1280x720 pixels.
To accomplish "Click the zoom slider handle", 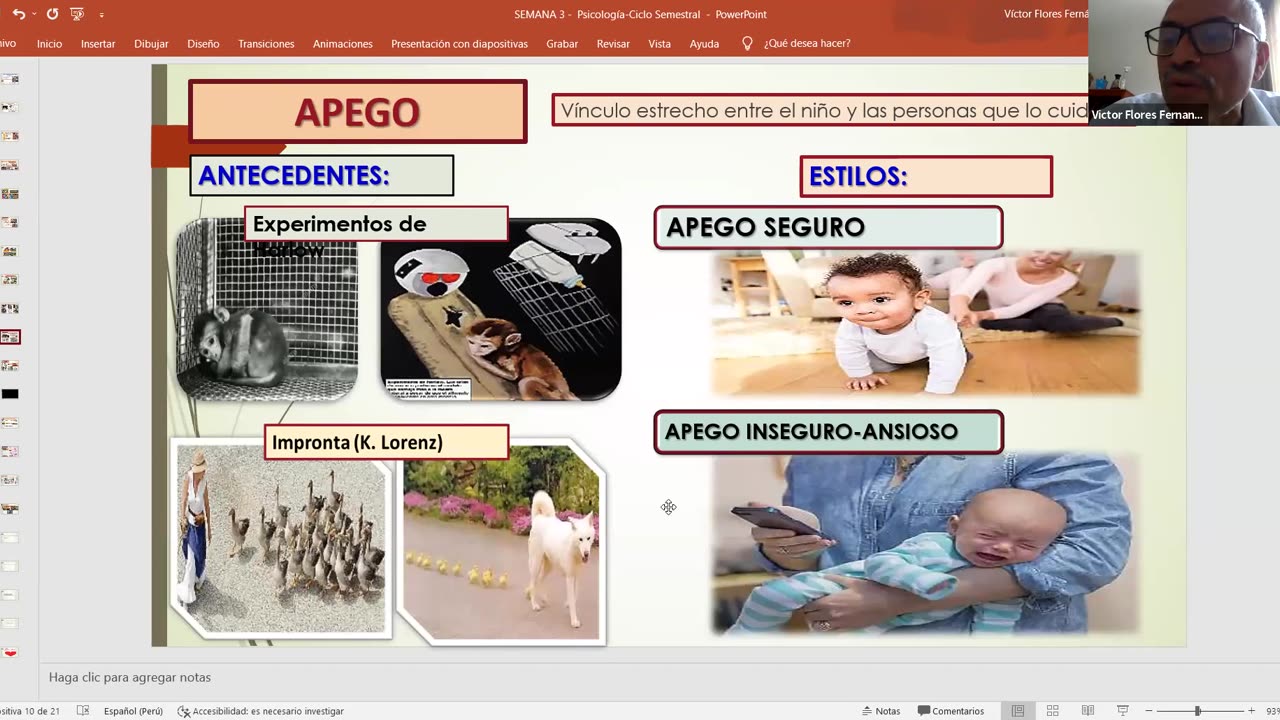I will point(1198,711).
